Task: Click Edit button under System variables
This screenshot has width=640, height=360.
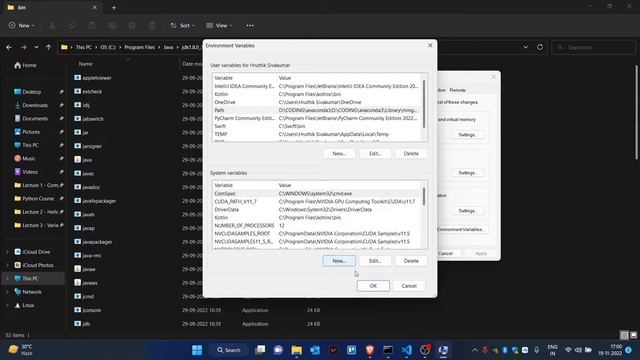Action: 375,261
